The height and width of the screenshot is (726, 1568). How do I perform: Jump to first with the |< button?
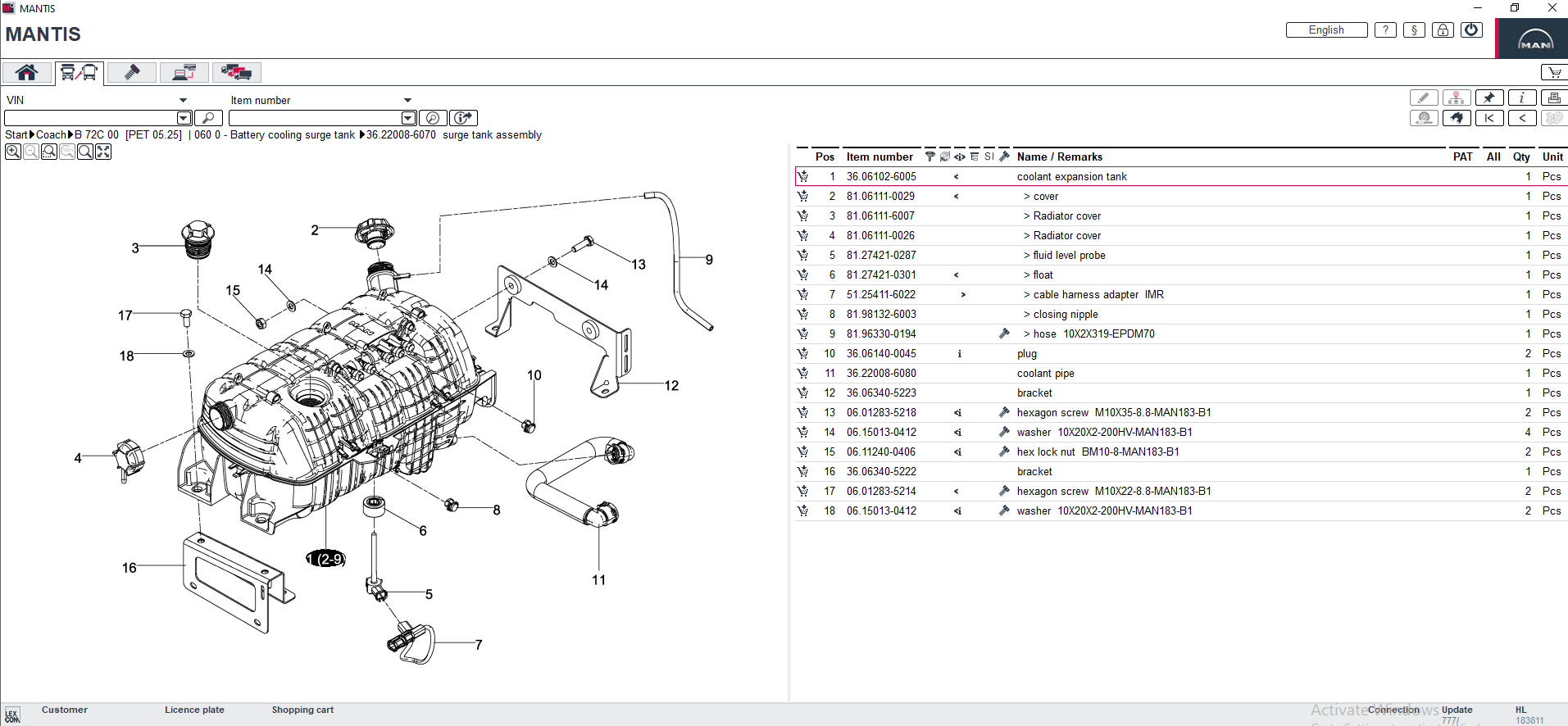1489,118
